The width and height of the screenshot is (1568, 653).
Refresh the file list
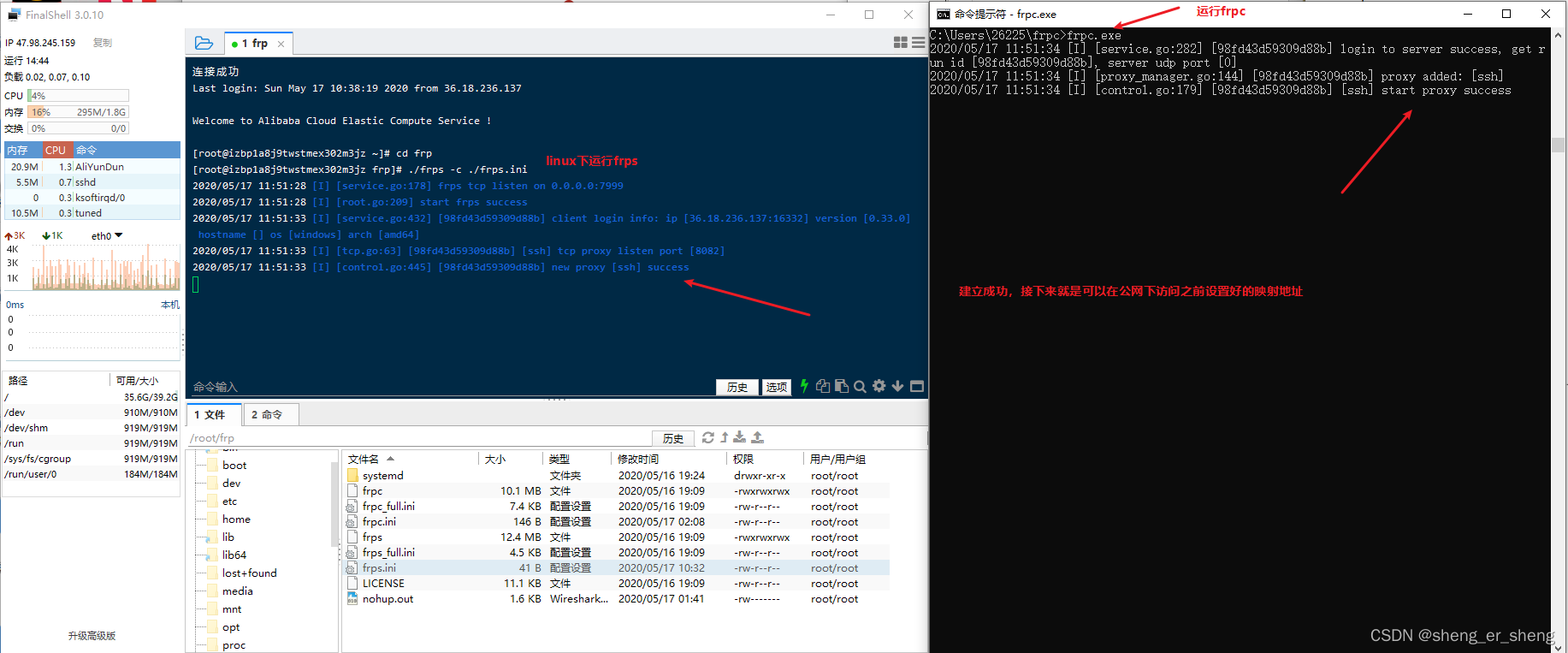708,437
